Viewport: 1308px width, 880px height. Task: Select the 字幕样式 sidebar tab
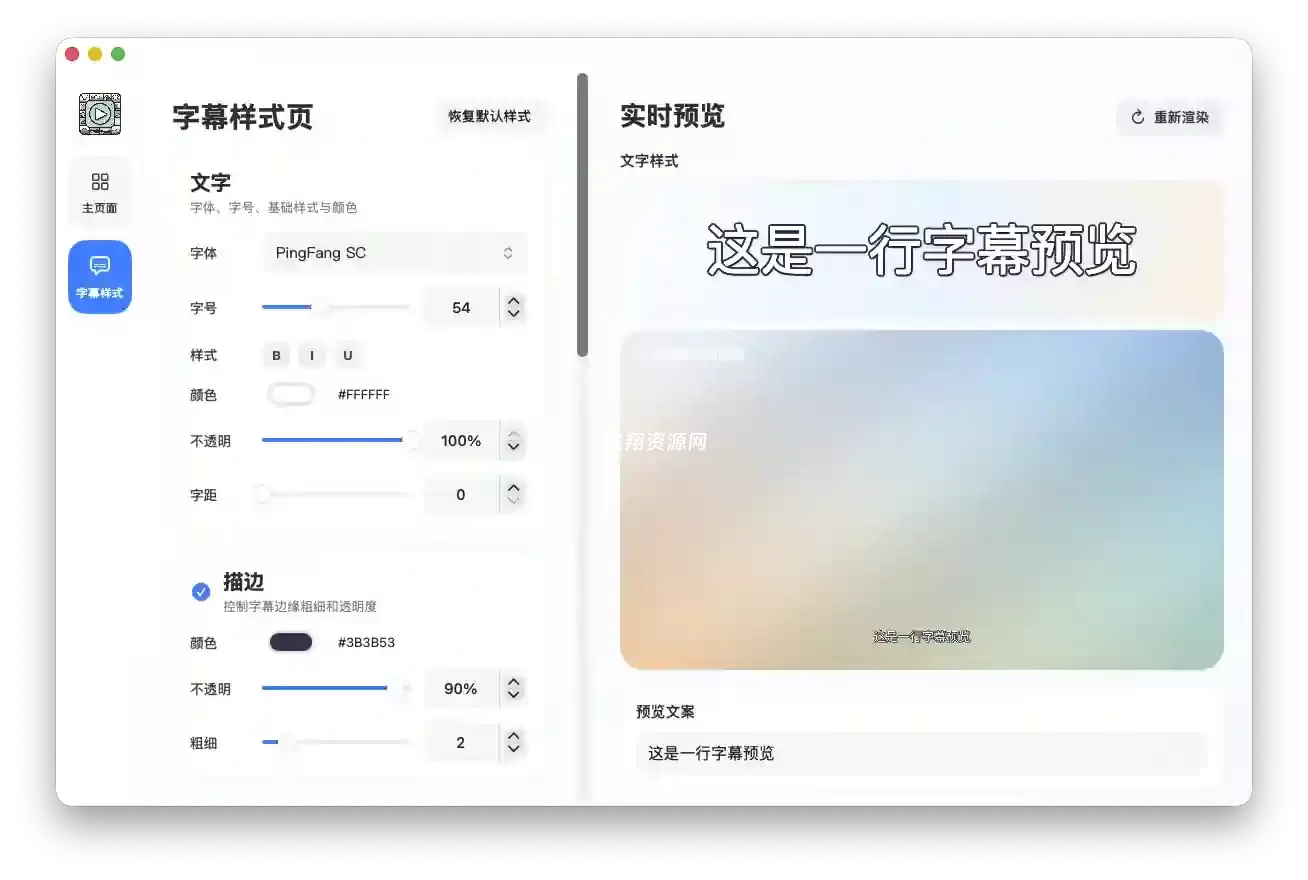pyautogui.click(x=100, y=277)
